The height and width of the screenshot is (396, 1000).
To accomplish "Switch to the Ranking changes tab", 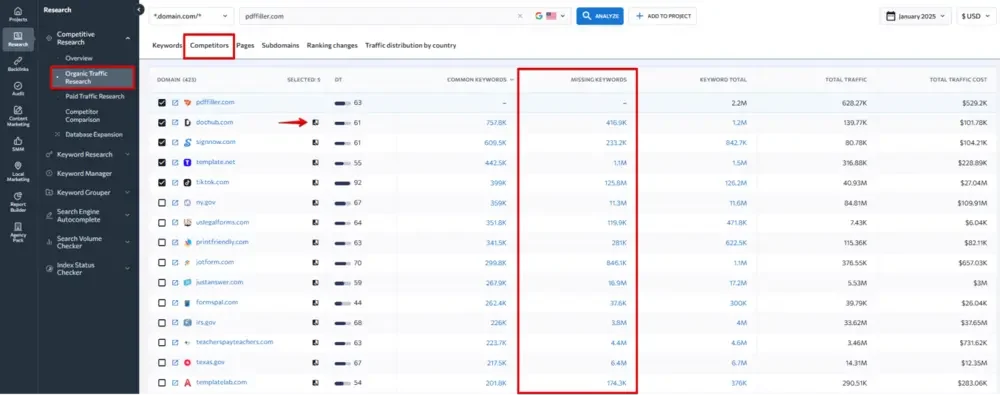I will click(332, 46).
